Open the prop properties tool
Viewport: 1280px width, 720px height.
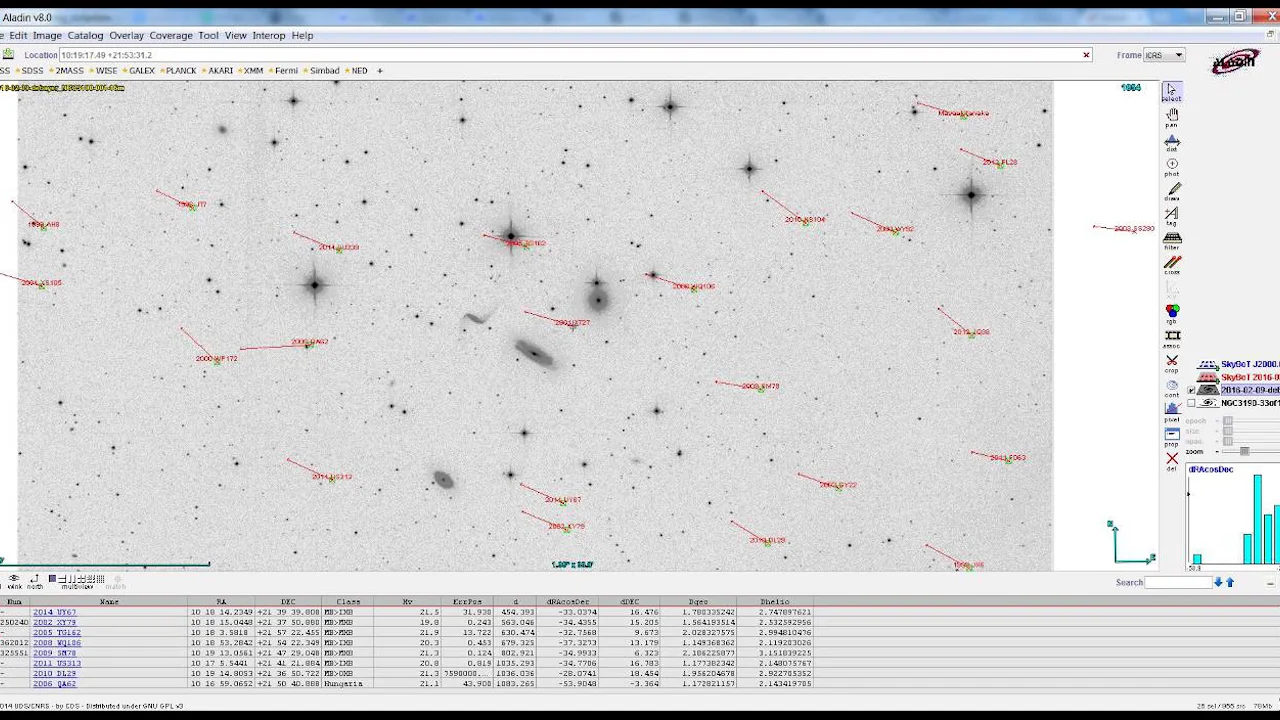pyautogui.click(x=1172, y=436)
